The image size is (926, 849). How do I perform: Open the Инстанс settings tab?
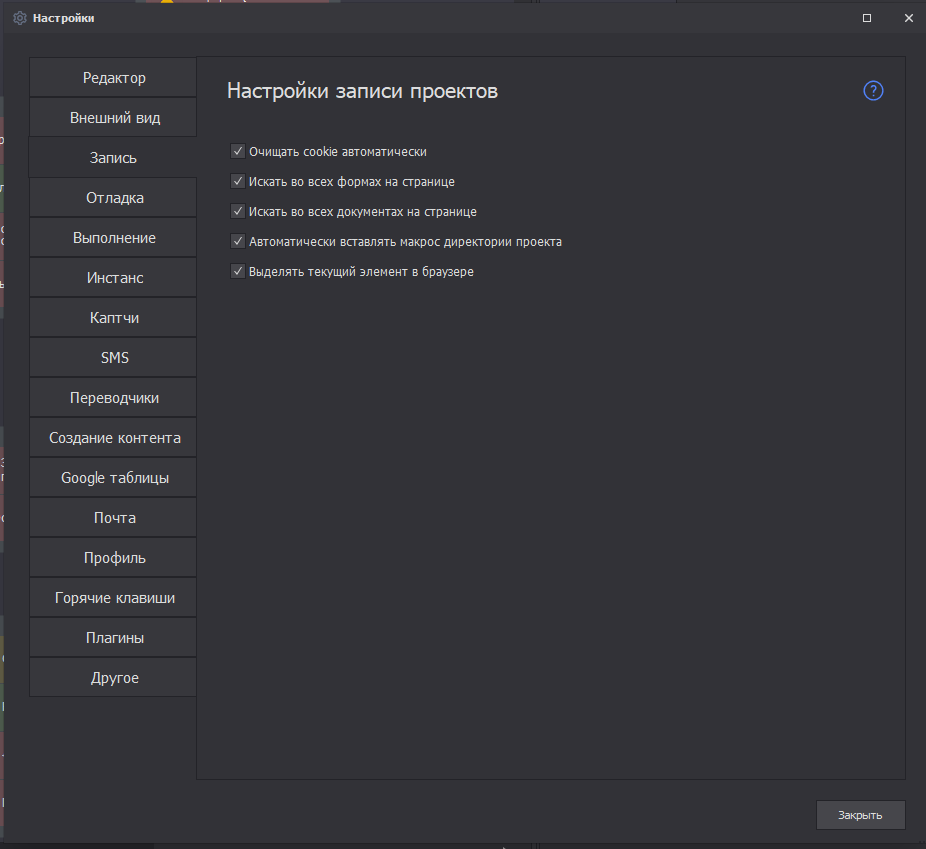tap(114, 278)
